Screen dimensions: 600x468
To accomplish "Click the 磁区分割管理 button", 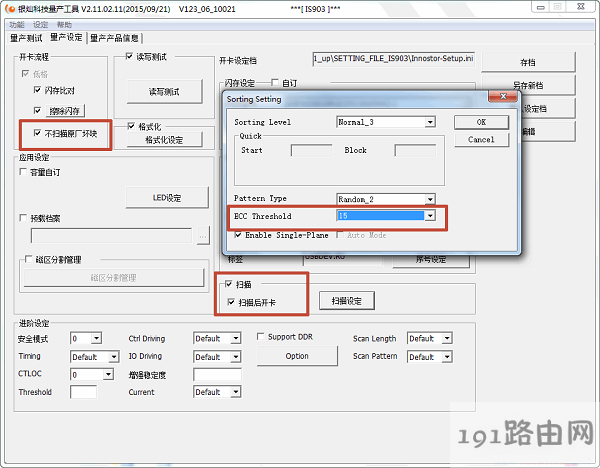I will point(114,277).
